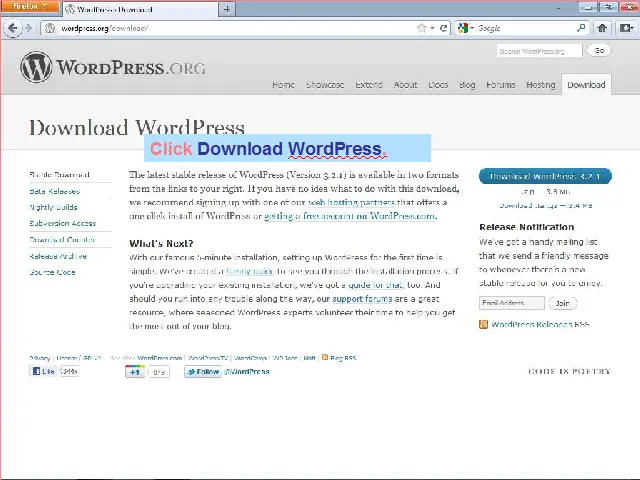Open the bookmarks toolbar button
The width and height of the screenshot is (640, 480).
click(627, 28)
